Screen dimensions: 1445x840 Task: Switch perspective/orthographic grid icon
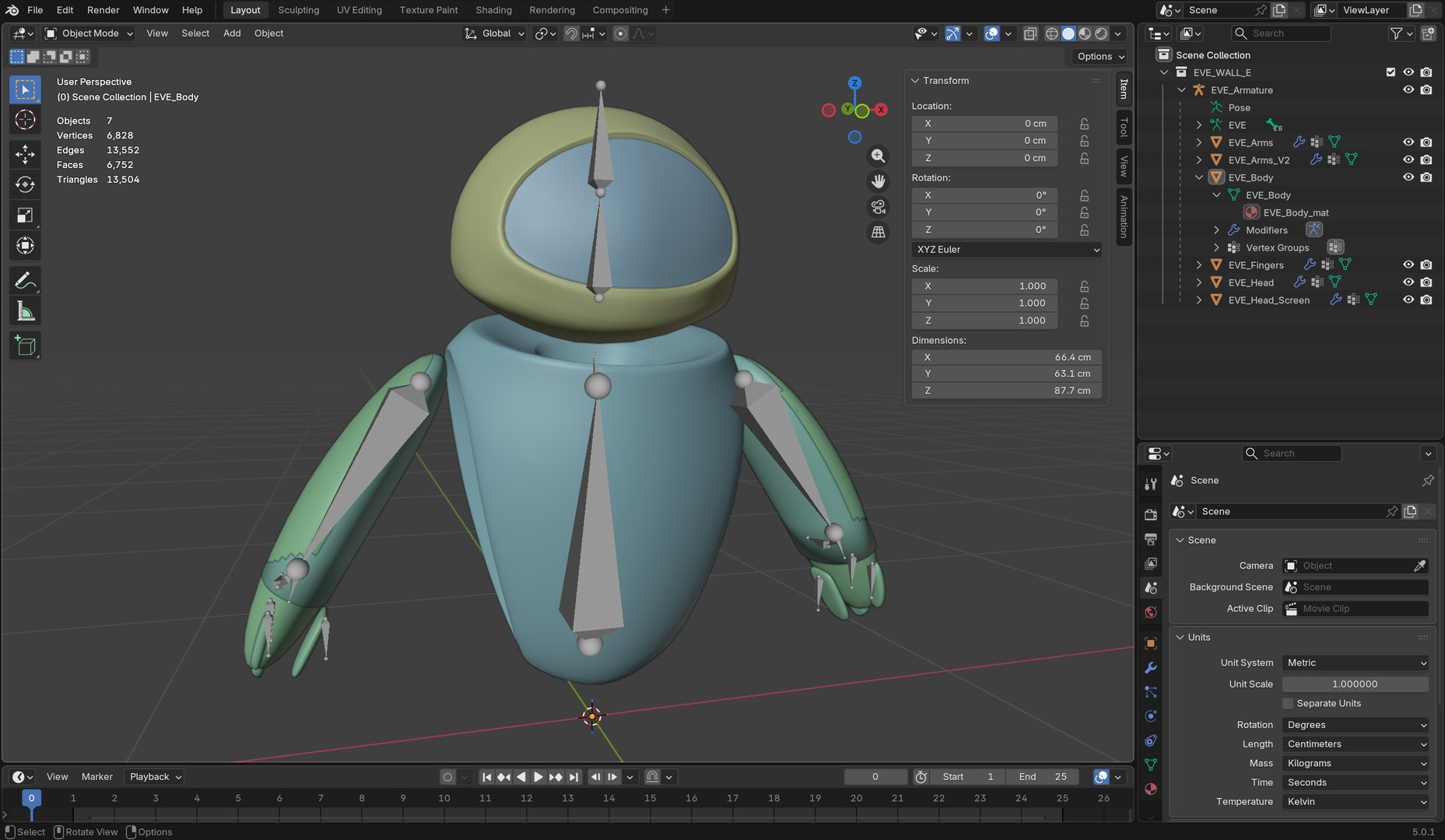pyautogui.click(x=878, y=232)
